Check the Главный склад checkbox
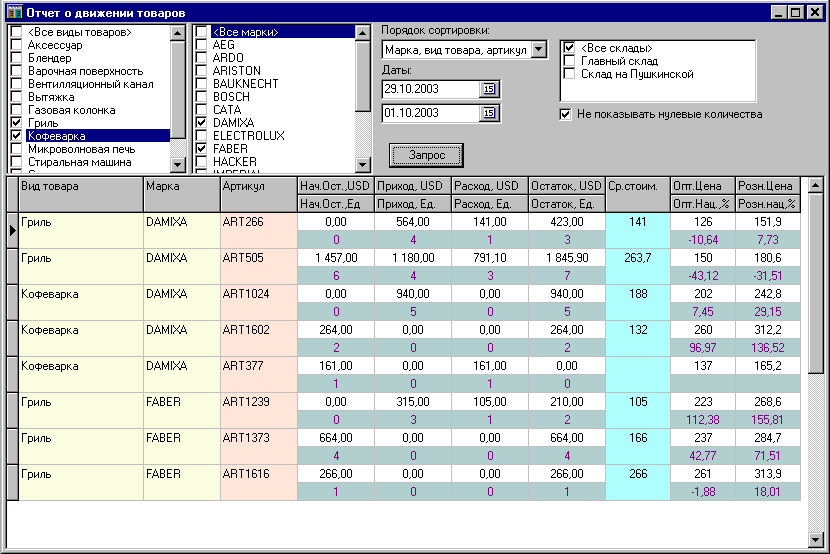Image resolution: width=830 pixels, height=554 pixels. click(569, 61)
